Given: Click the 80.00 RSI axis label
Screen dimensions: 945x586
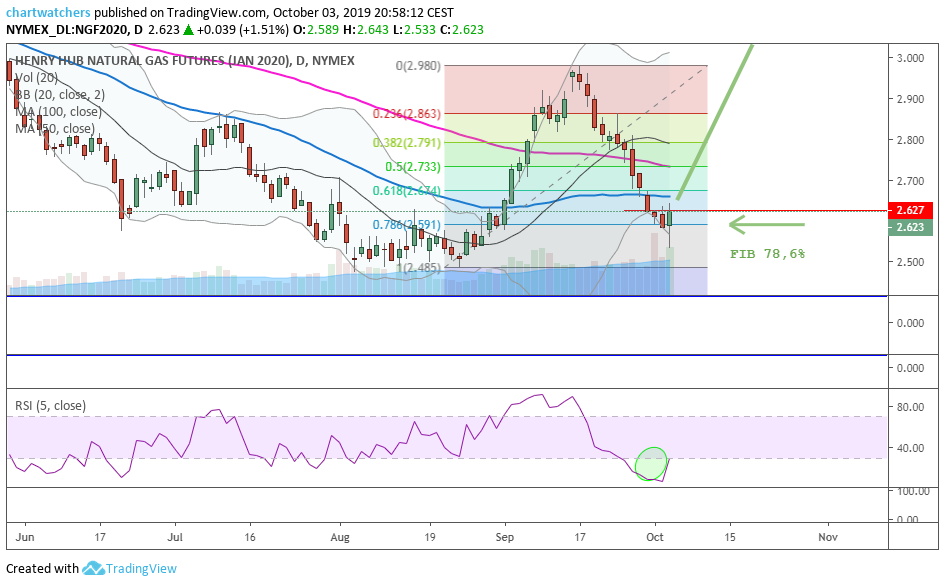Looking at the screenshot, I should [910, 407].
